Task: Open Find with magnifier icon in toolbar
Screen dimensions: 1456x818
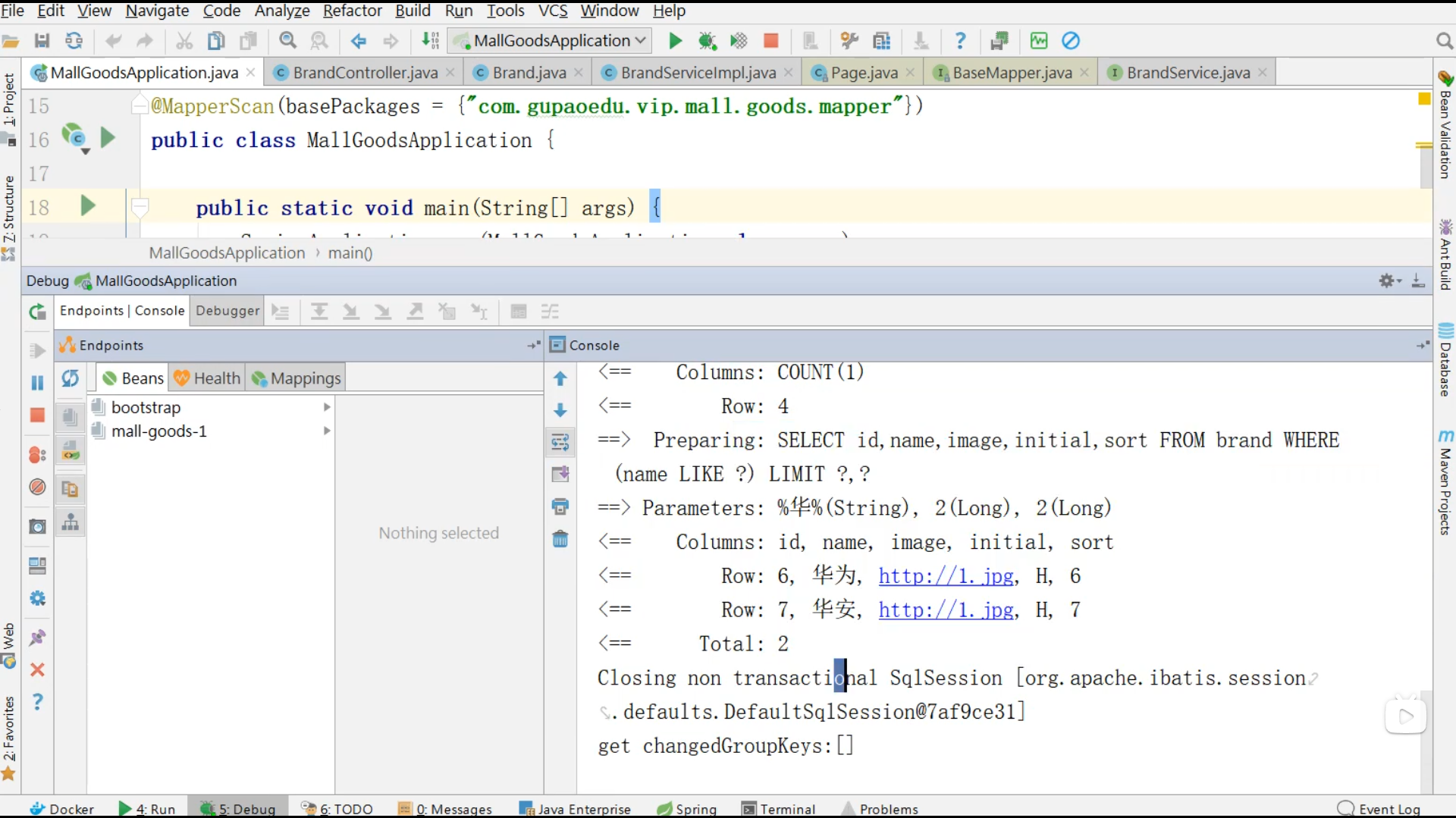Action: [x=287, y=41]
